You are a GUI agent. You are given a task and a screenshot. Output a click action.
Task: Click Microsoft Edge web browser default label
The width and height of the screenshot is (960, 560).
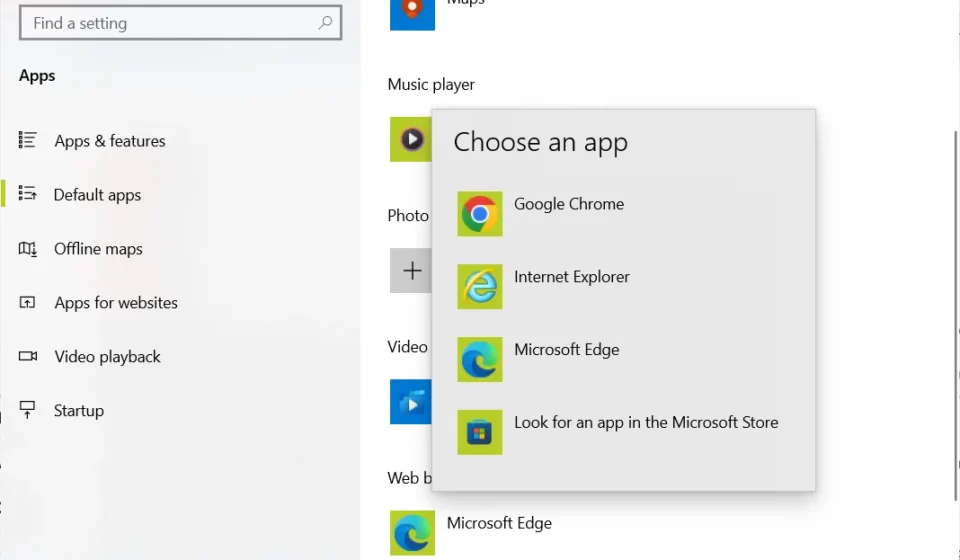click(x=499, y=523)
